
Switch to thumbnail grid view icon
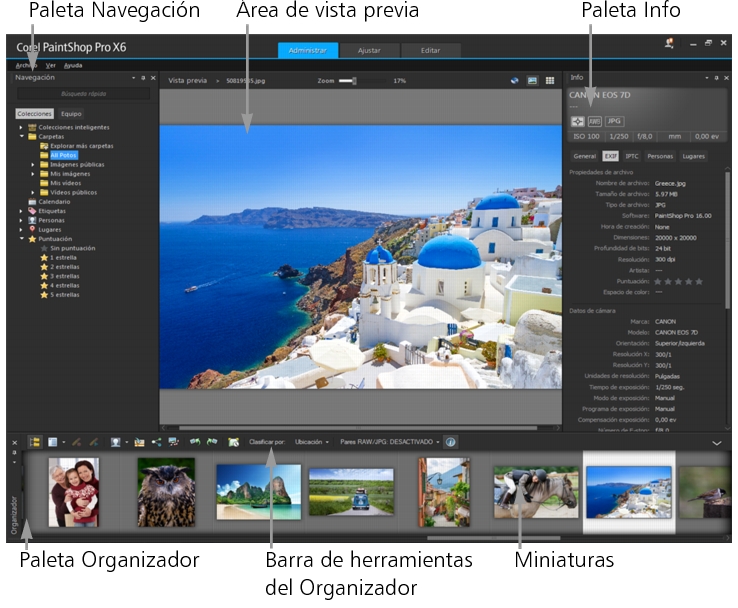(x=550, y=80)
